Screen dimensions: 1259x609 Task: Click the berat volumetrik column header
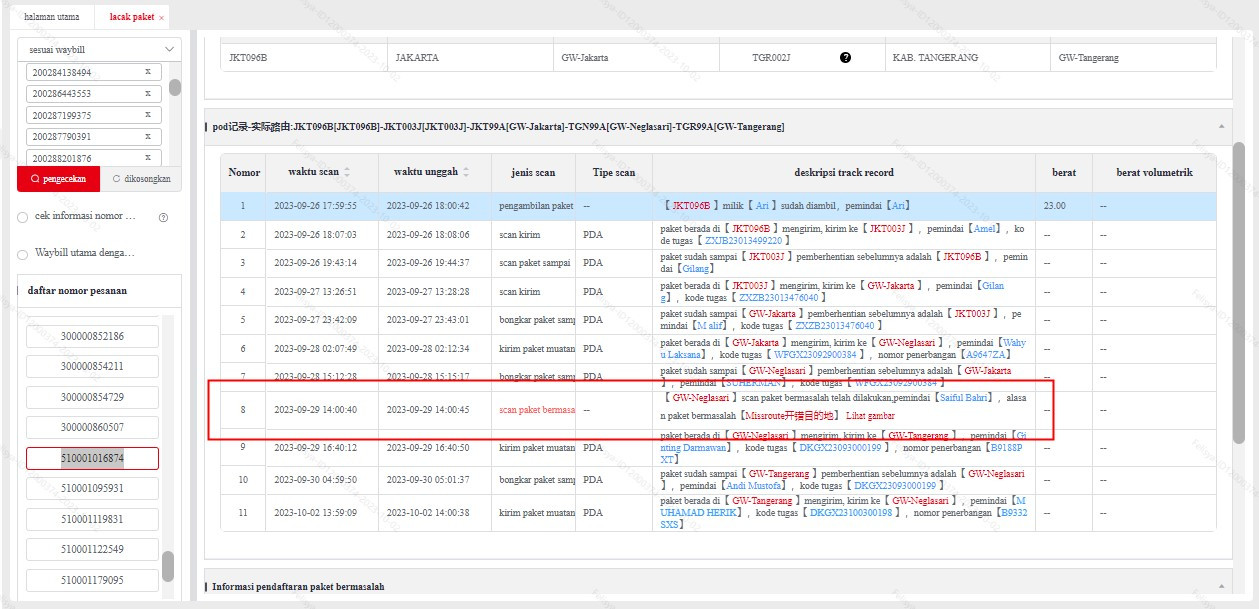point(1154,172)
